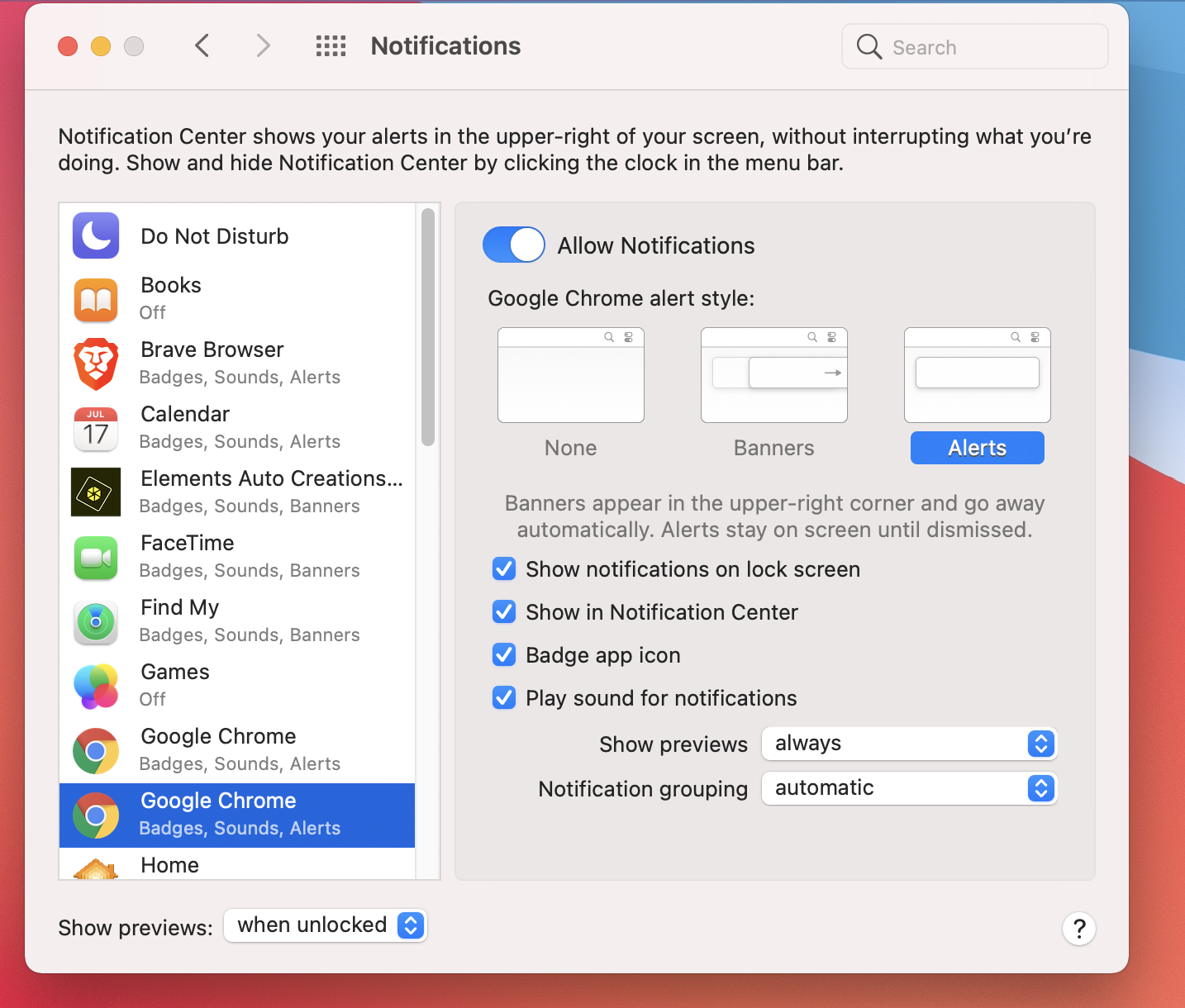Click the Do Not Disturb moon icon
Viewport: 1185px width, 1008px height.
[x=96, y=236]
